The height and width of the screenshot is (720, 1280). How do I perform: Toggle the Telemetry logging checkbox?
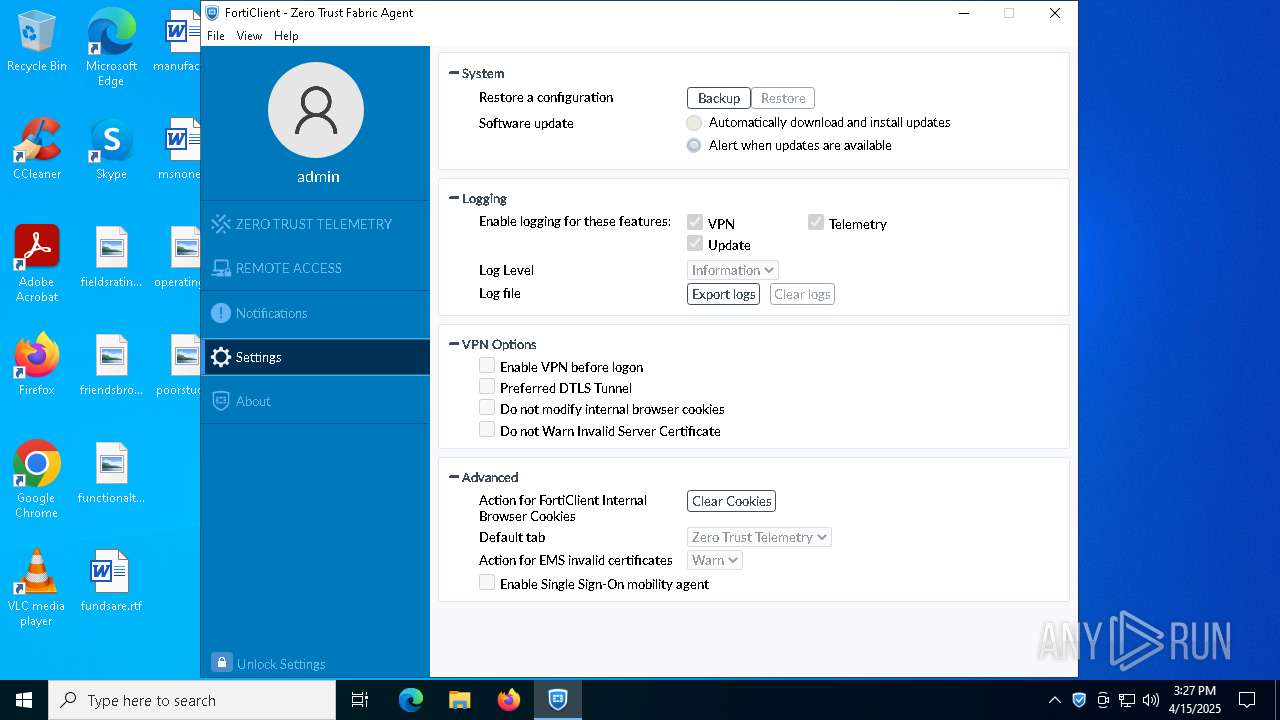pos(816,222)
